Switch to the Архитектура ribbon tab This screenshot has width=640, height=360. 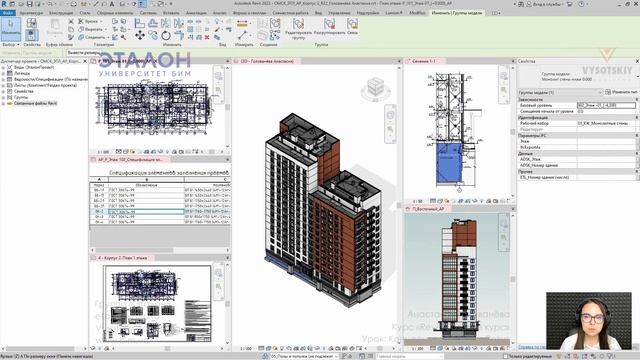click(31, 13)
